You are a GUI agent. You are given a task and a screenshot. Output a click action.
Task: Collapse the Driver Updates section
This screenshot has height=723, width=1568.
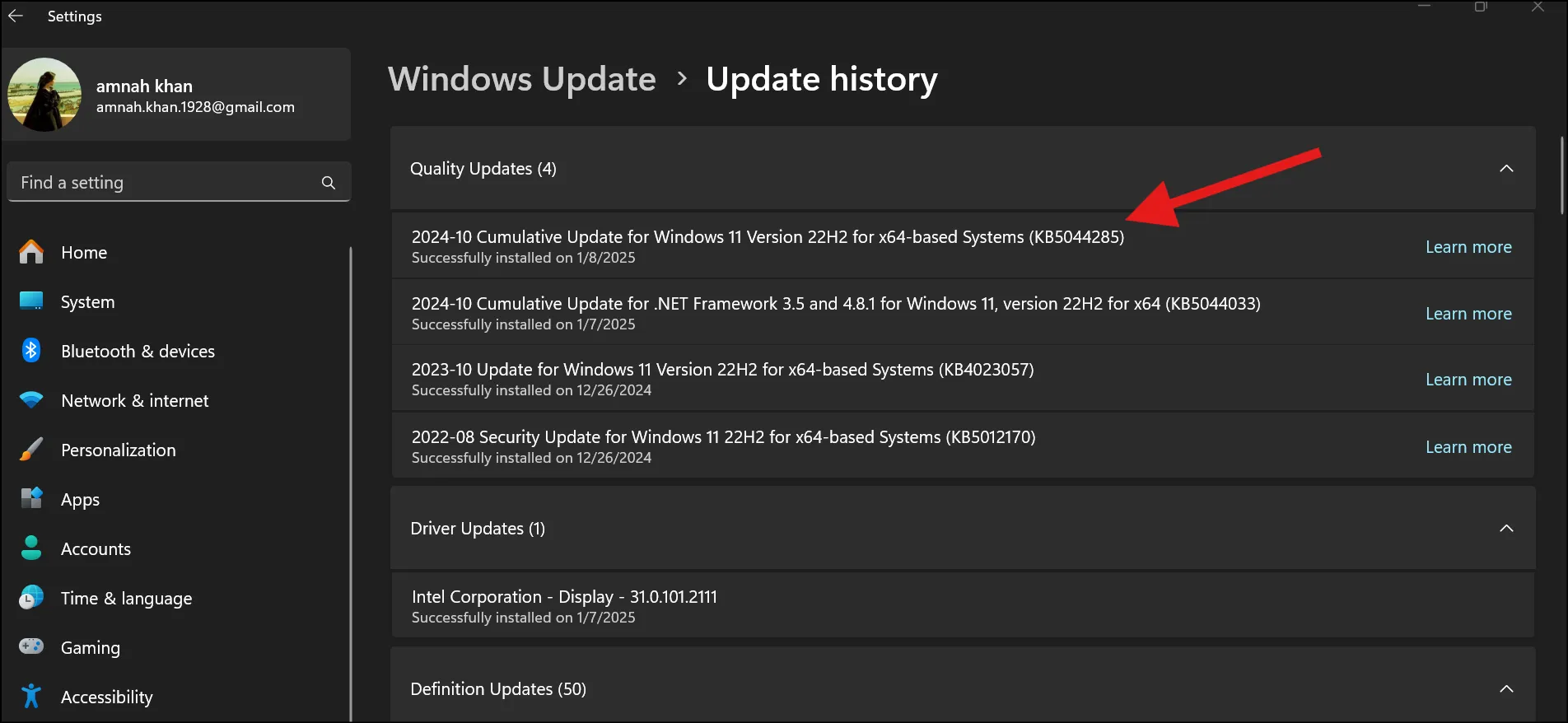1507,528
